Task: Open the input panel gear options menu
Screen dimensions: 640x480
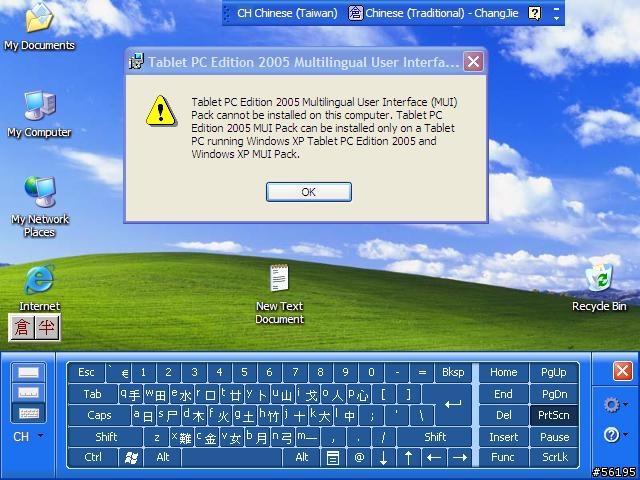Action: [616, 405]
